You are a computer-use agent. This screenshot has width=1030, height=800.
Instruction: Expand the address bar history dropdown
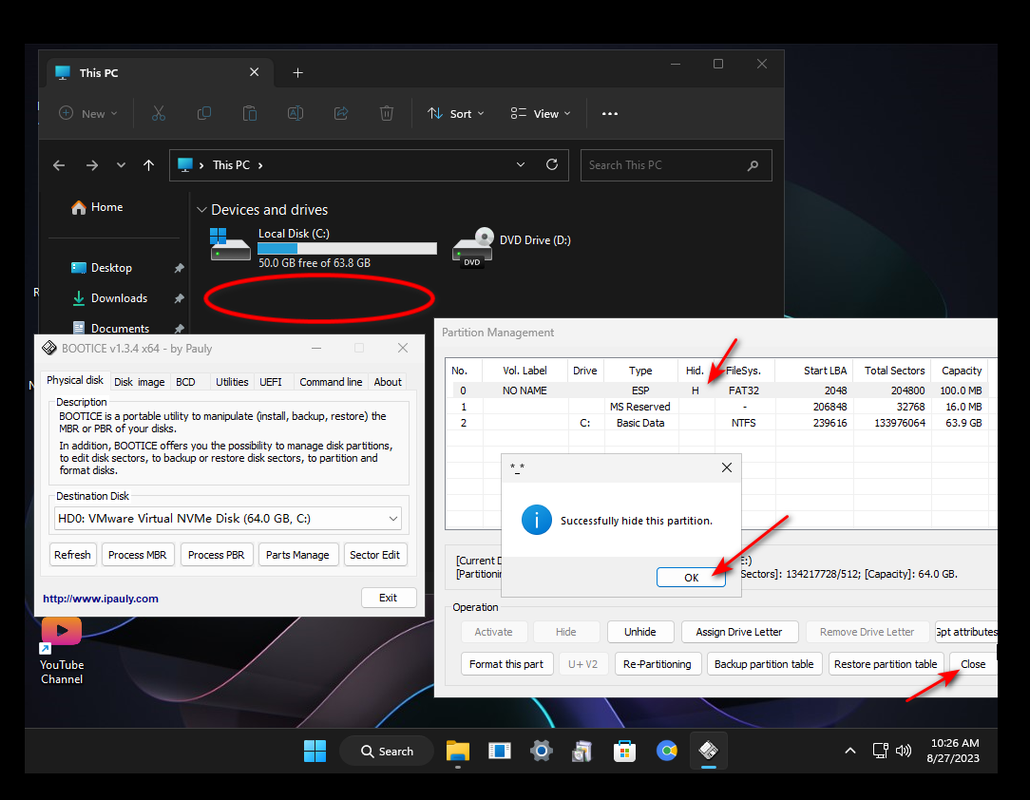coord(520,165)
